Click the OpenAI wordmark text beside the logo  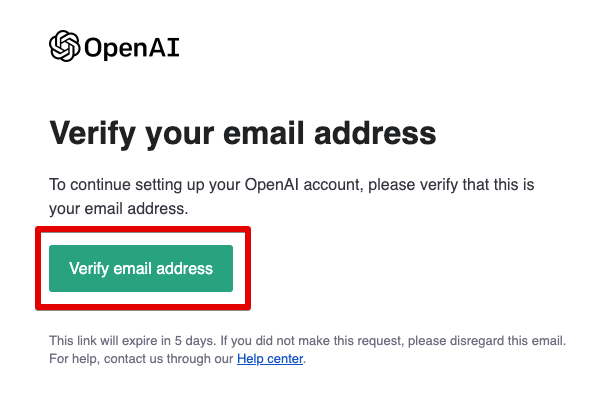tap(132, 47)
